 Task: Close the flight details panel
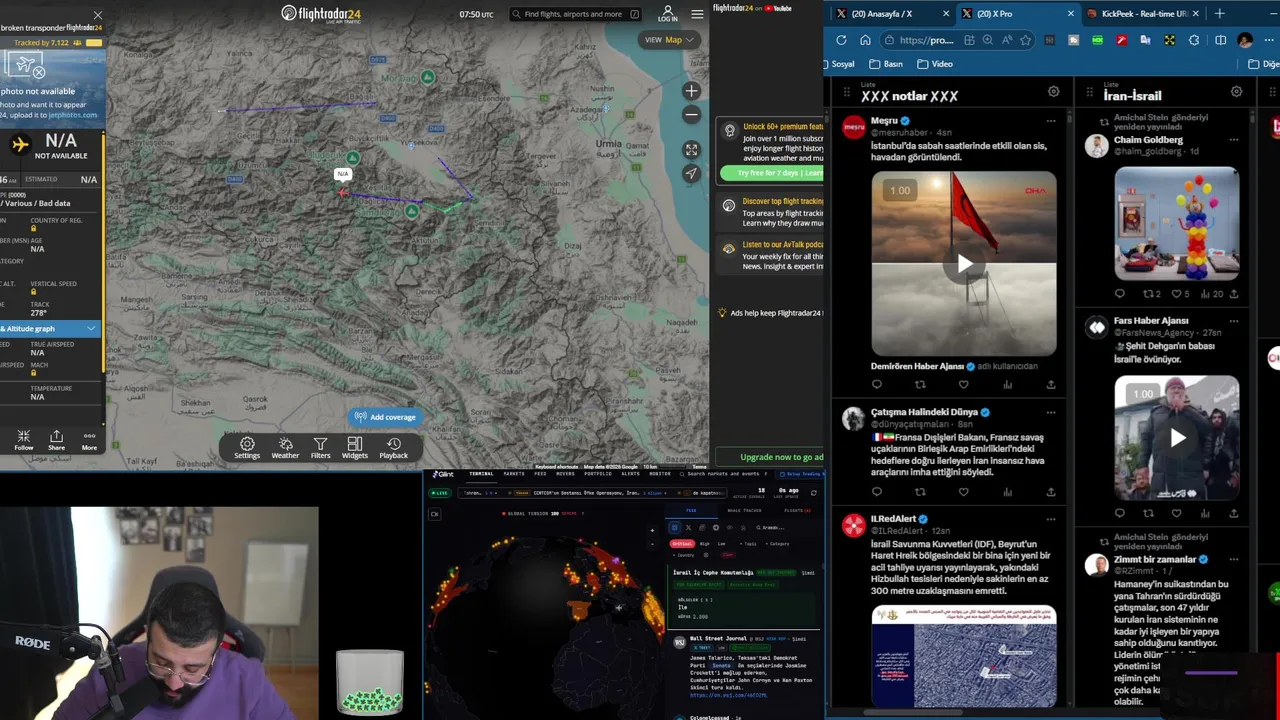[x=97, y=15]
